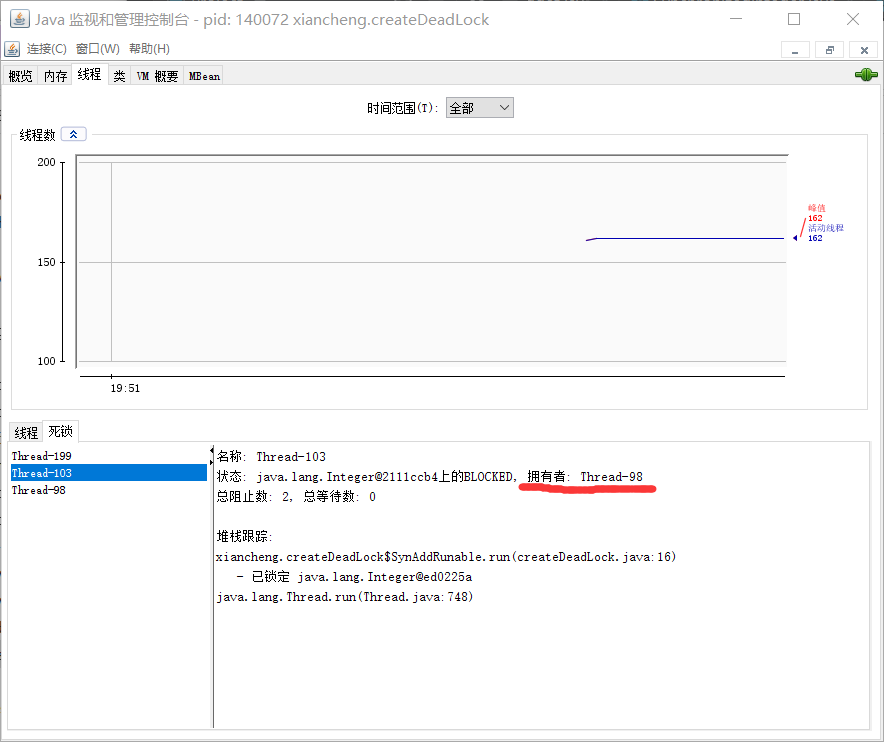Click the 19:51 time axis label
Image resolution: width=884 pixels, height=742 pixels.
(125, 388)
